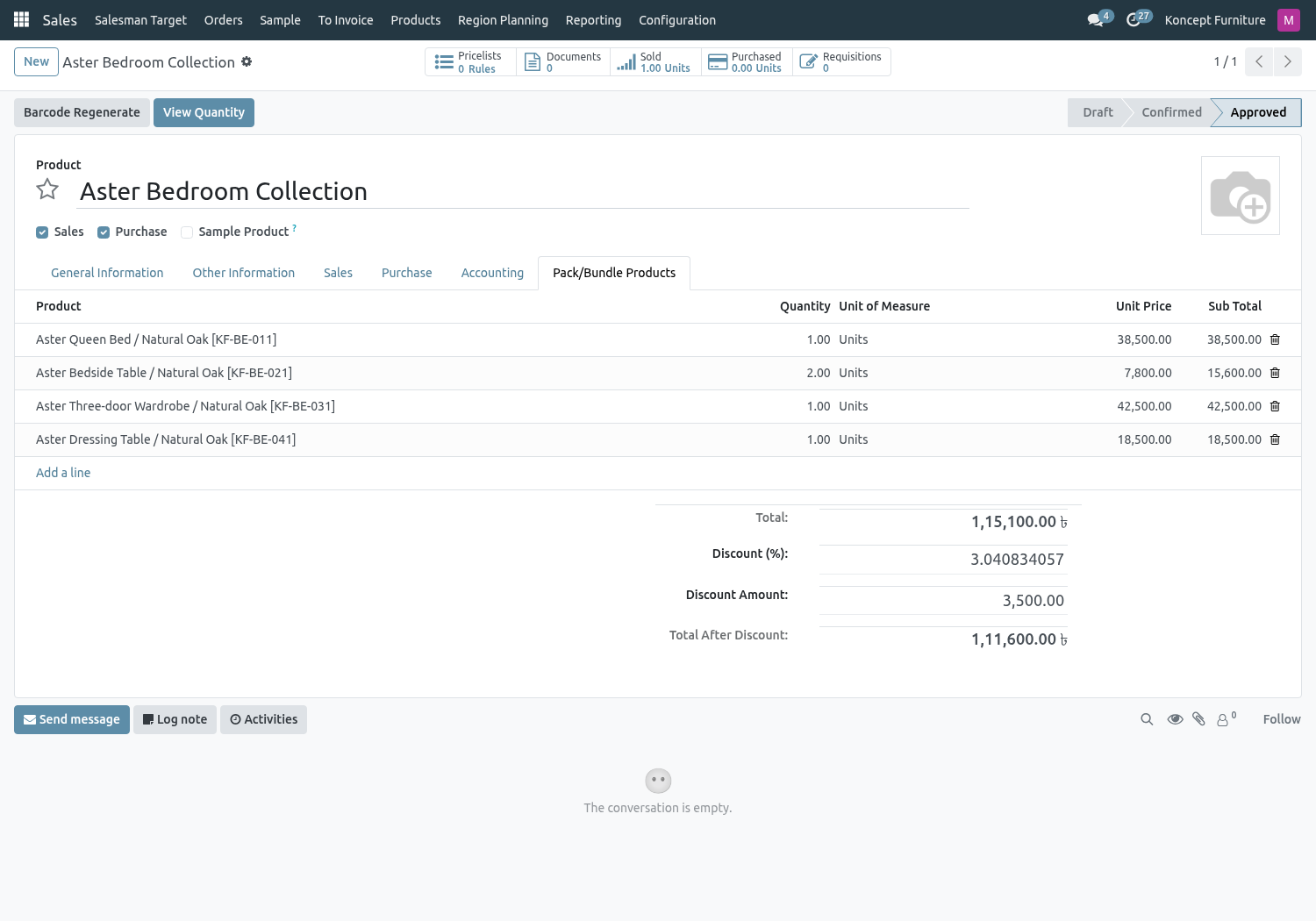Delete the Aster Queen Bed line
The image size is (1316, 921).
(1275, 339)
